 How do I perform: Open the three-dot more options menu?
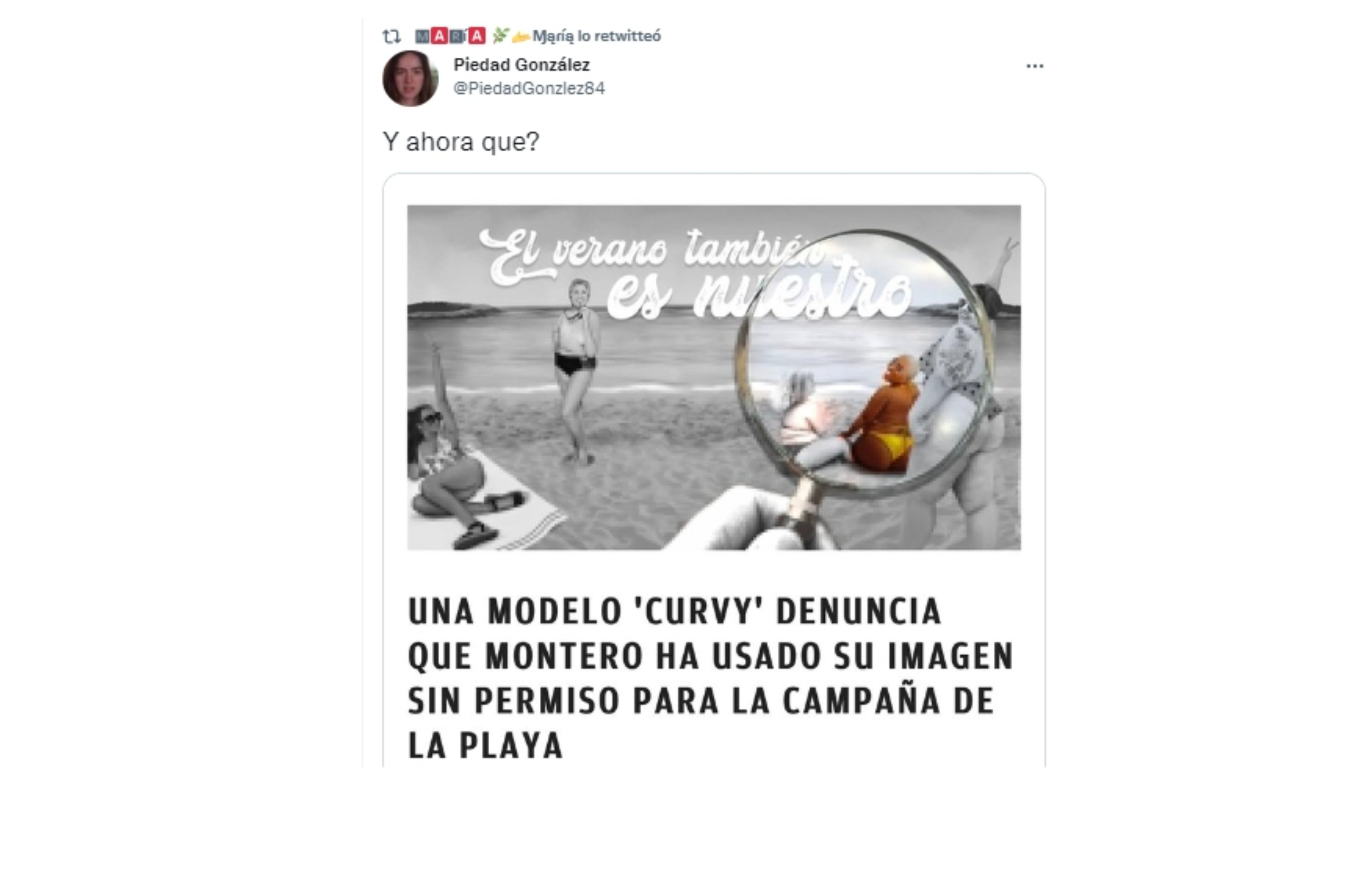(1035, 66)
